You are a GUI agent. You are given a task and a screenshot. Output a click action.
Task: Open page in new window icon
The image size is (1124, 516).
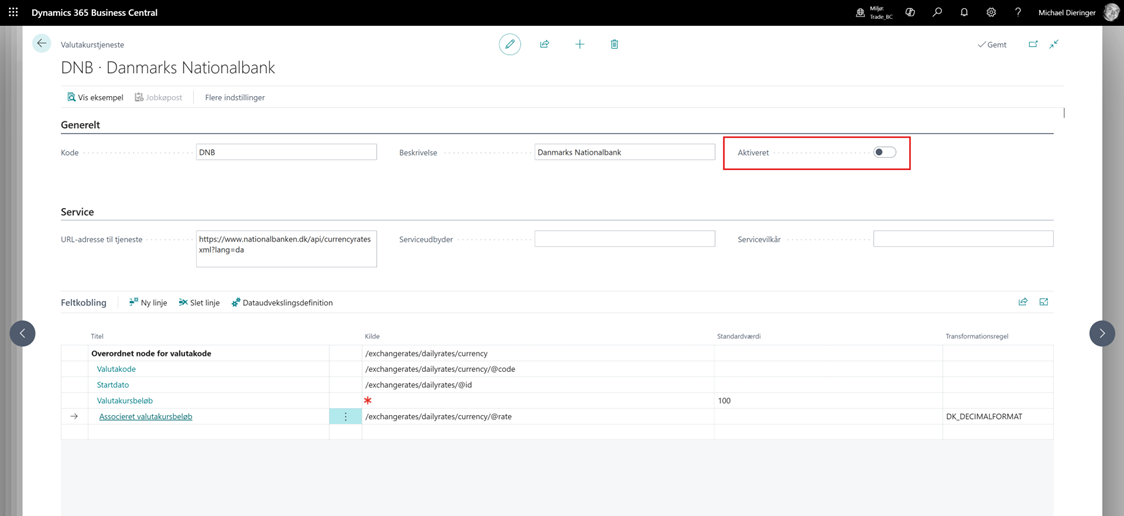tap(1033, 44)
